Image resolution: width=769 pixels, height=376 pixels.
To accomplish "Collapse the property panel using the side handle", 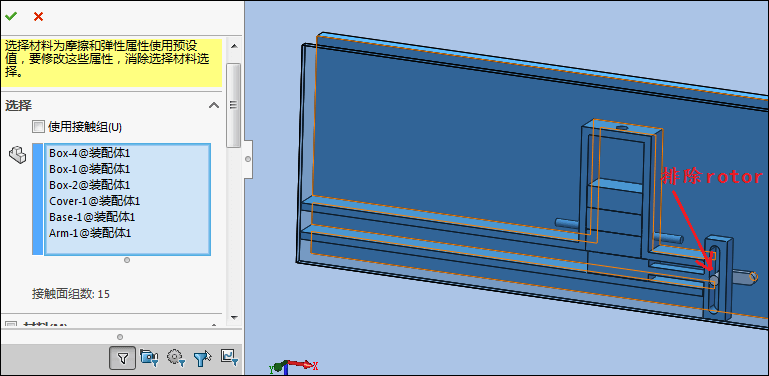I will pos(248,159).
